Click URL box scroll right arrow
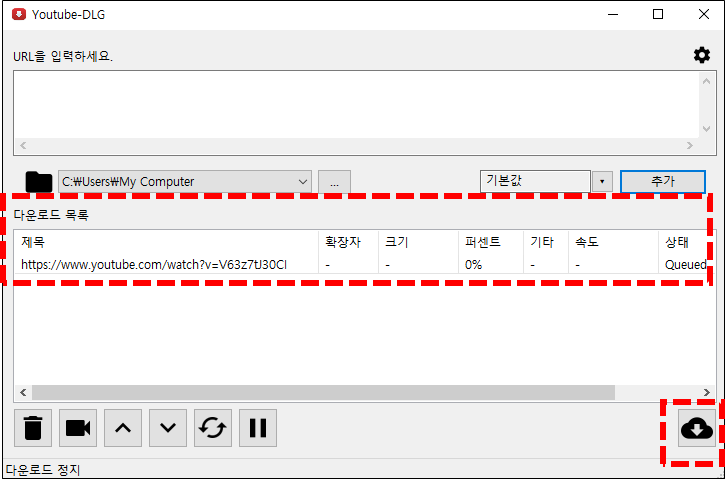Screen dimensions: 725x479 point(690,145)
